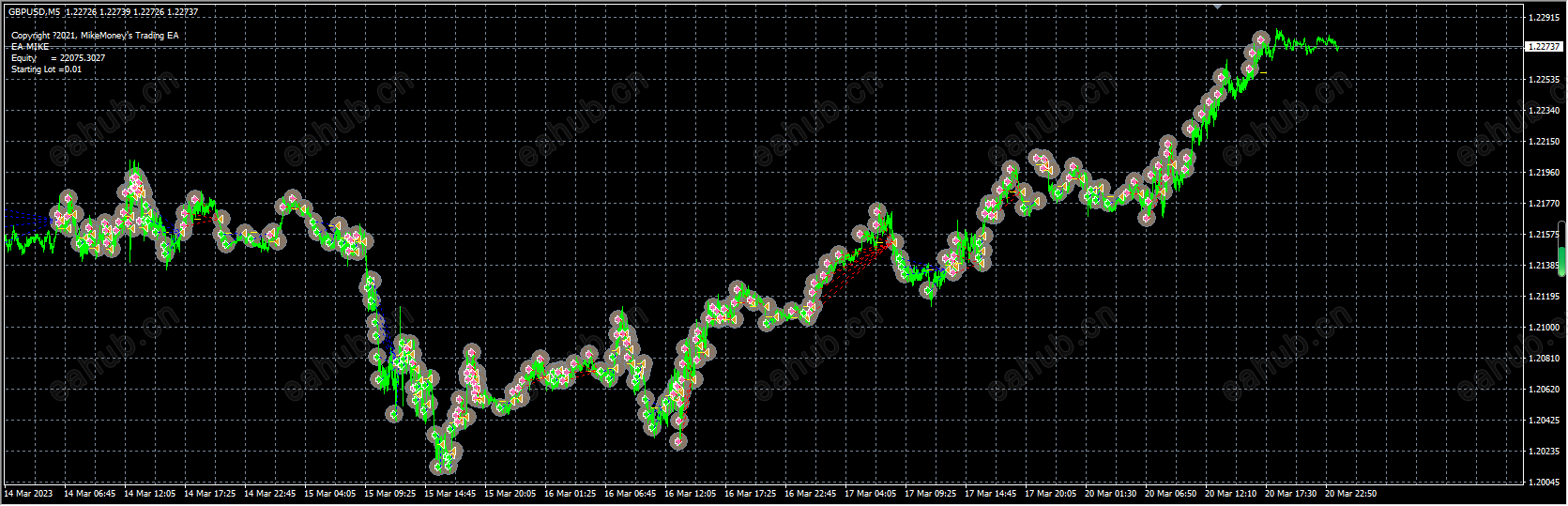Viewport: 1568px width, 506px height.
Task: Click the '20 Mar 12:10' time axis label
Action: coord(1232,494)
